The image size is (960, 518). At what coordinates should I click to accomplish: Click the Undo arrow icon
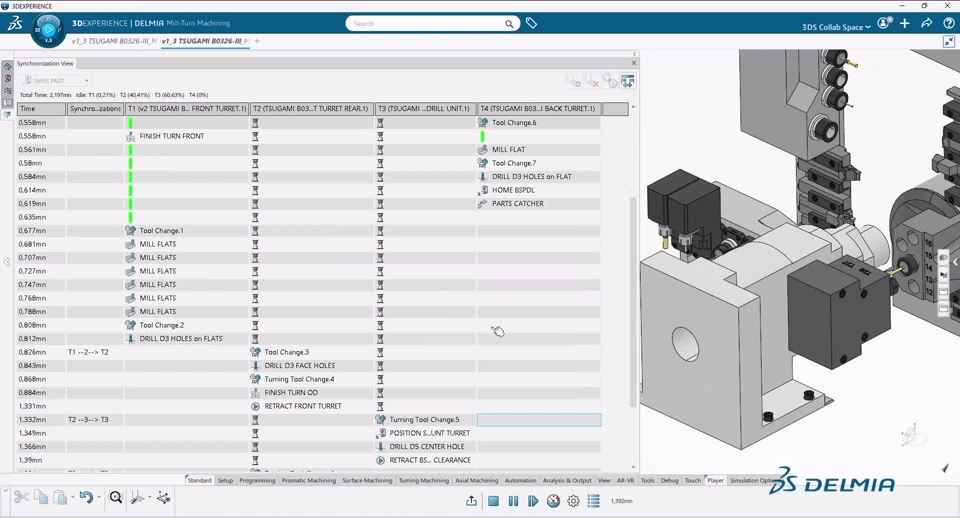coord(86,497)
